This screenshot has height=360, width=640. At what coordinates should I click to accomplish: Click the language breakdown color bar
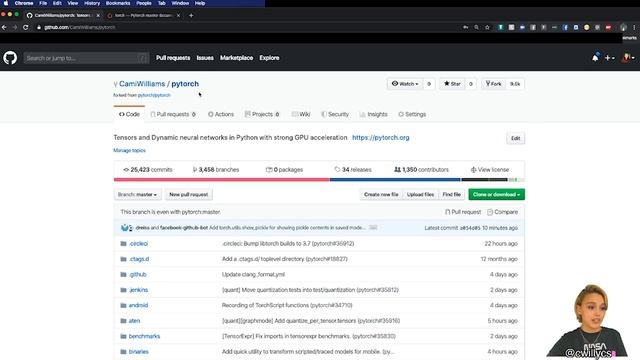(x=319, y=180)
